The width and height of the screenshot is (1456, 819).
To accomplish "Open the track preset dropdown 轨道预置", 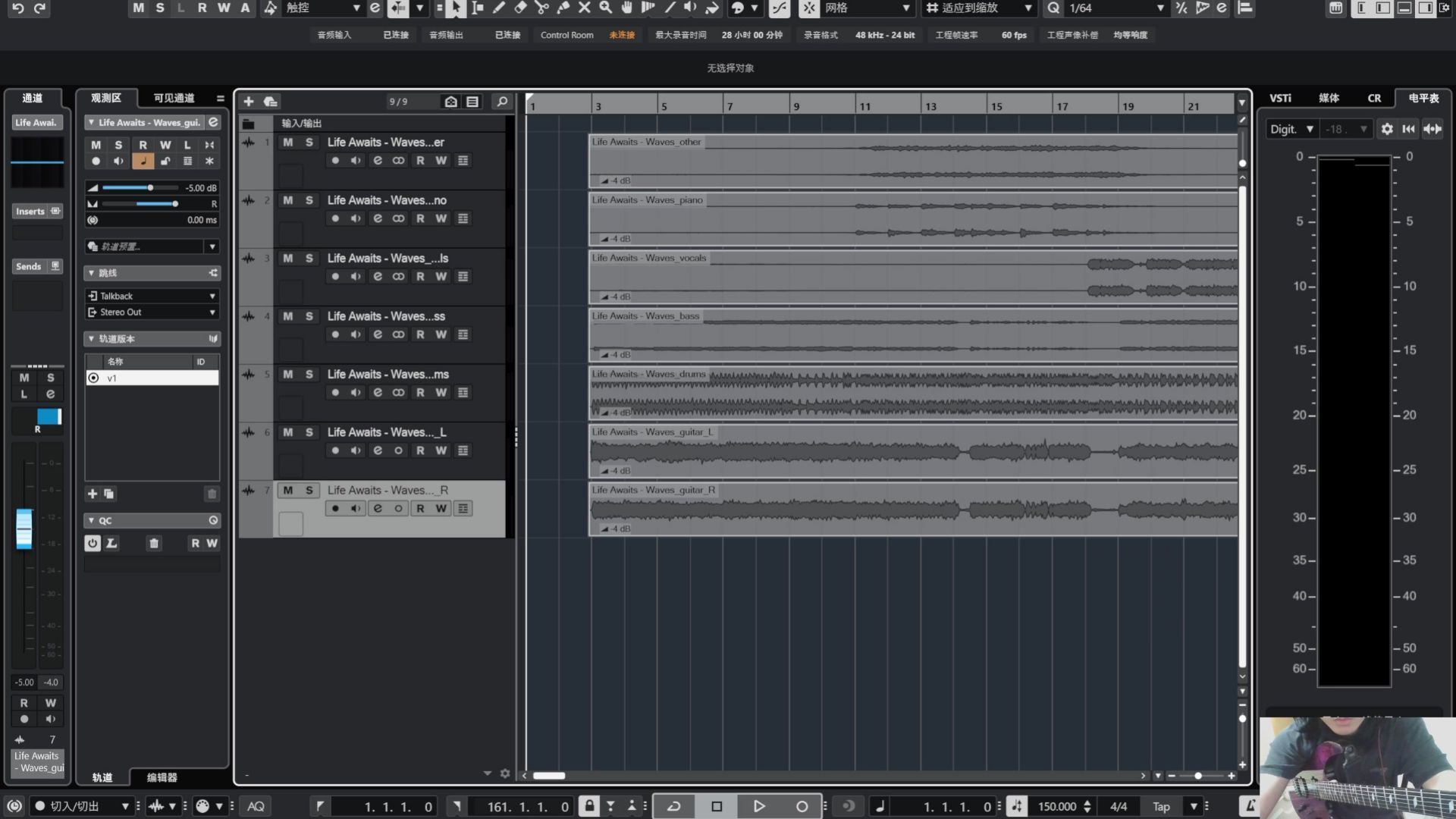I will tap(152, 246).
